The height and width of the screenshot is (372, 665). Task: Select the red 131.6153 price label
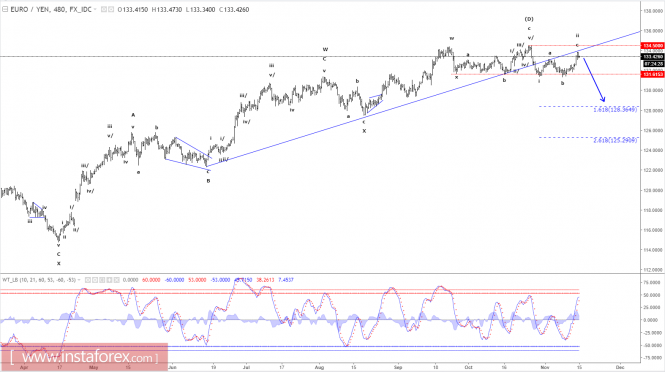tap(652, 74)
